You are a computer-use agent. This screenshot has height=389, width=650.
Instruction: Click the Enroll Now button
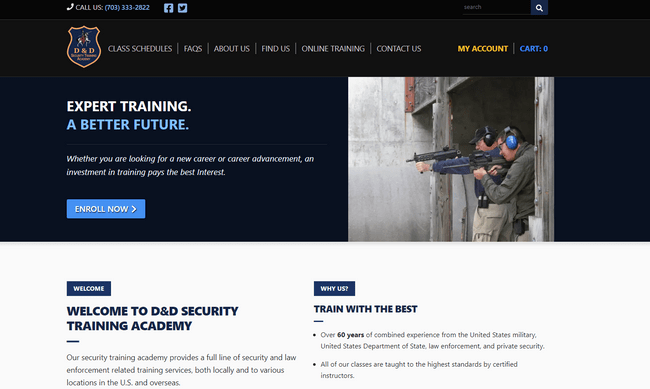106,209
